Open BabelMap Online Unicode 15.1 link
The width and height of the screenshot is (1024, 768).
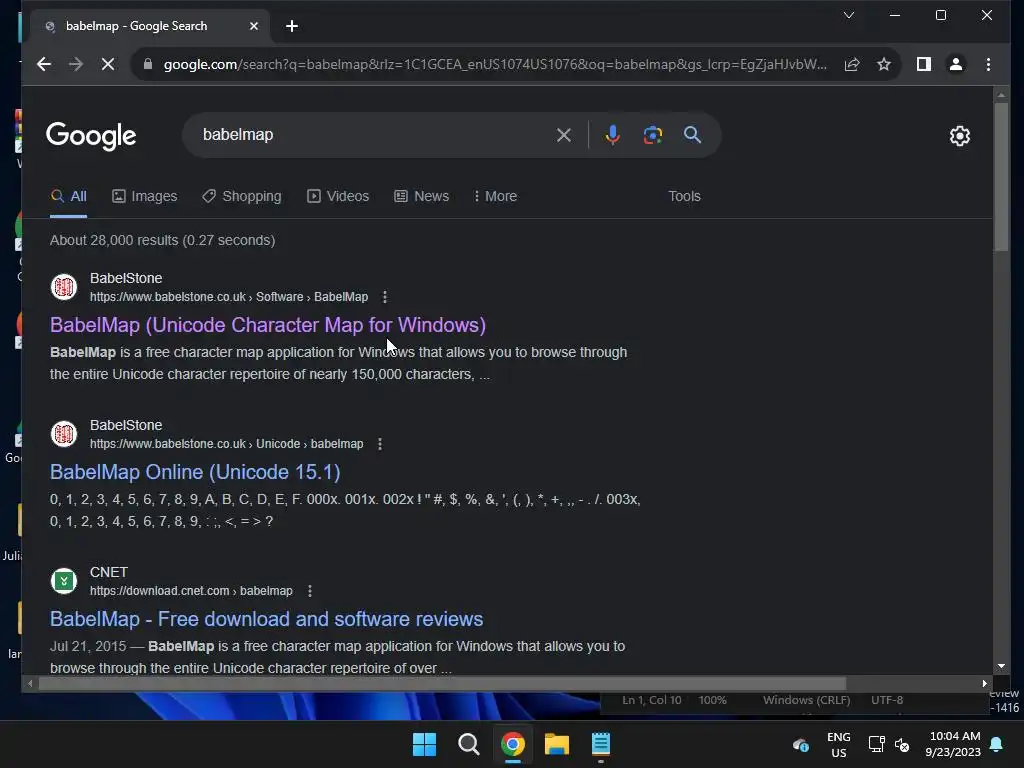pyautogui.click(x=195, y=472)
